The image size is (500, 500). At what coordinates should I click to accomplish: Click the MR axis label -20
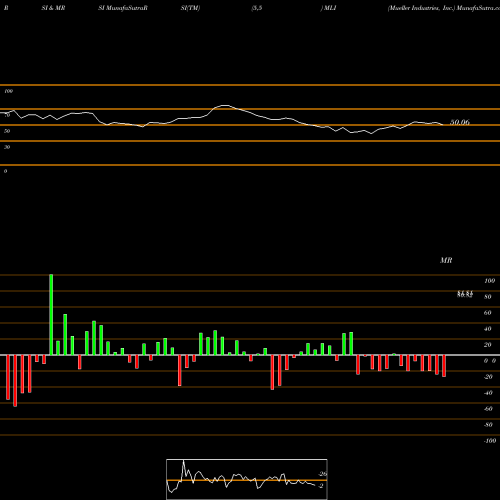(x=488, y=377)
